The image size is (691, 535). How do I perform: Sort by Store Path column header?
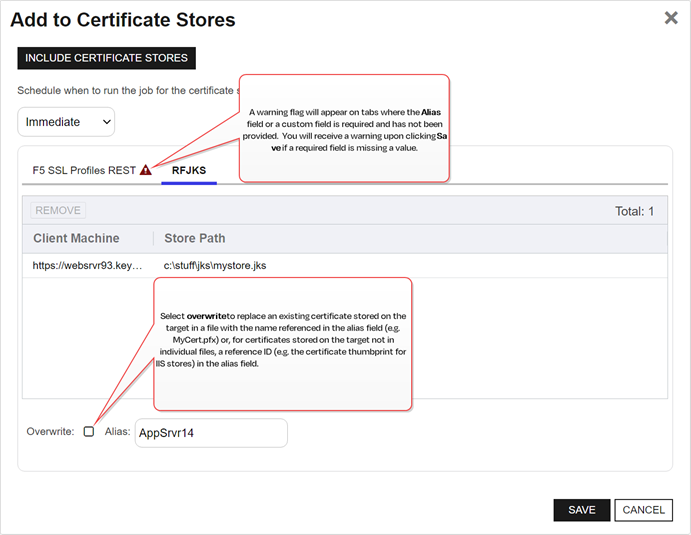[x=195, y=238]
